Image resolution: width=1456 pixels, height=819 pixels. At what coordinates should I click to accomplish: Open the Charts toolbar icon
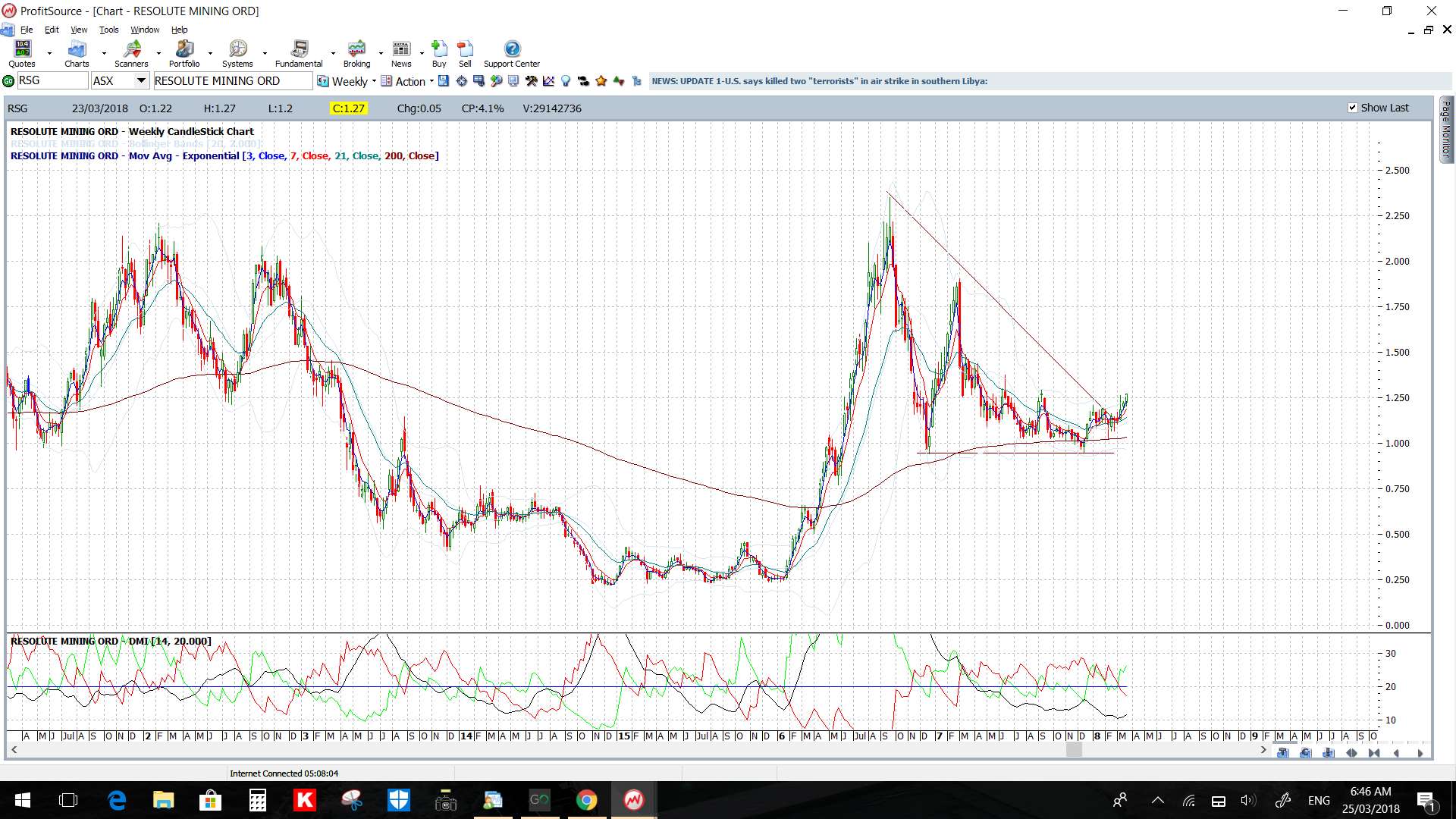click(x=77, y=54)
